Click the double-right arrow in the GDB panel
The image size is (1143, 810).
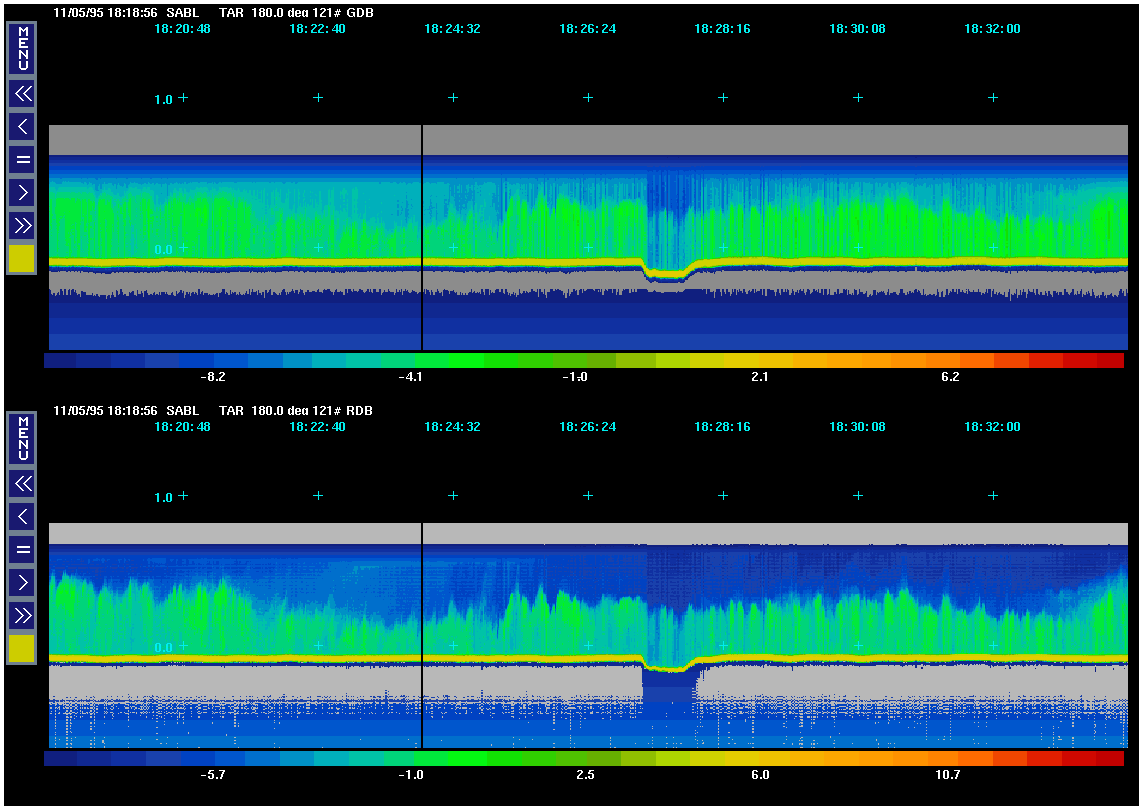22,225
